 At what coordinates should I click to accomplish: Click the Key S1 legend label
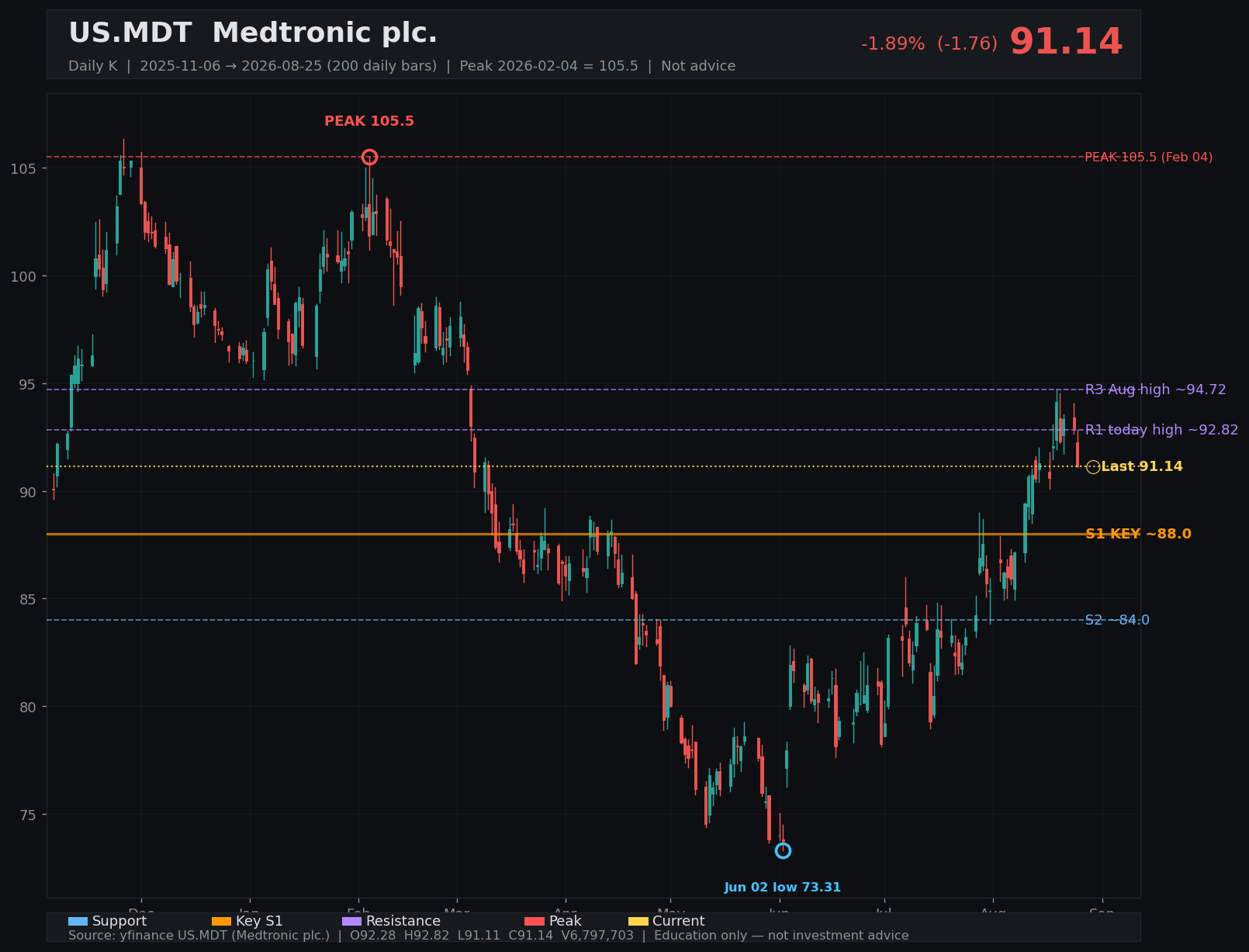coord(259,921)
